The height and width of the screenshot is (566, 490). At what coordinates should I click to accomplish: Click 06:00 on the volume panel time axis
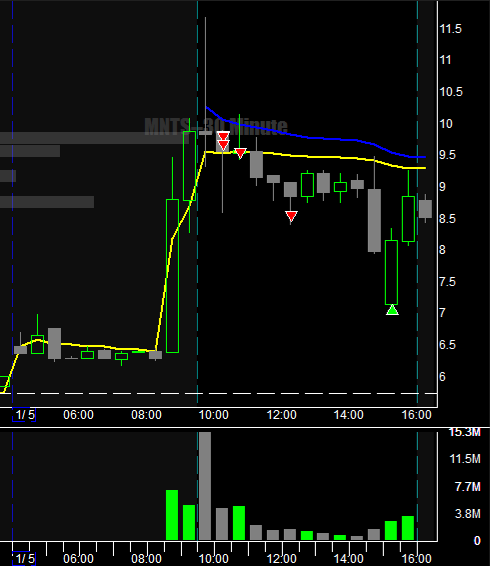[78, 559]
